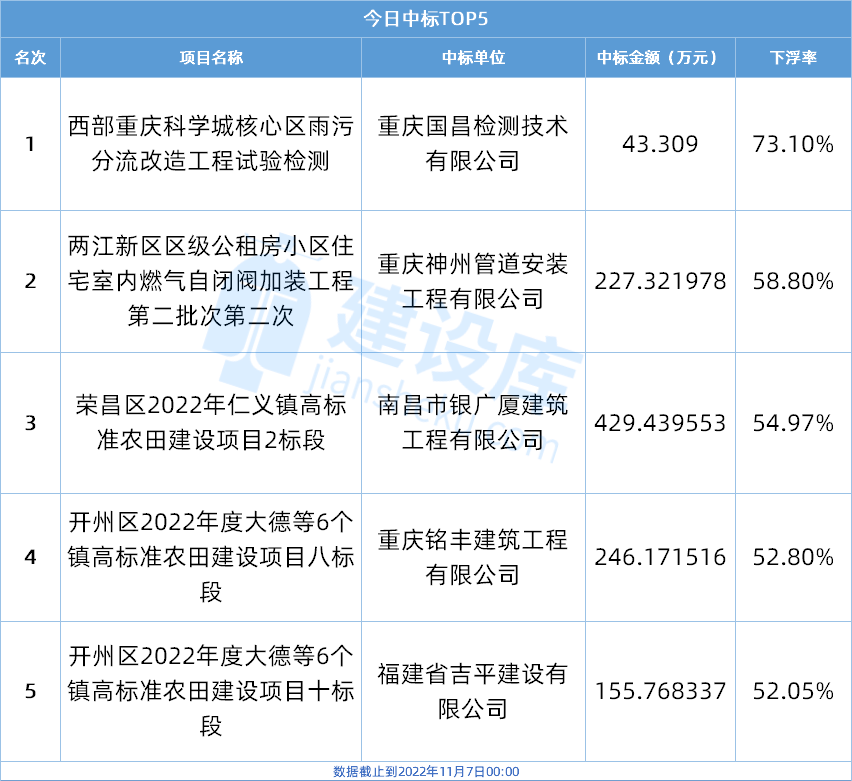Viewport: 852px width, 781px height.
Task: Select the 名次 column header
Action: 30,57
